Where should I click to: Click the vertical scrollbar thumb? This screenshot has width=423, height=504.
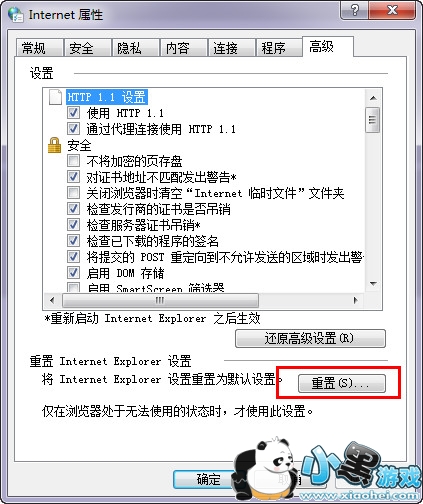373,120
